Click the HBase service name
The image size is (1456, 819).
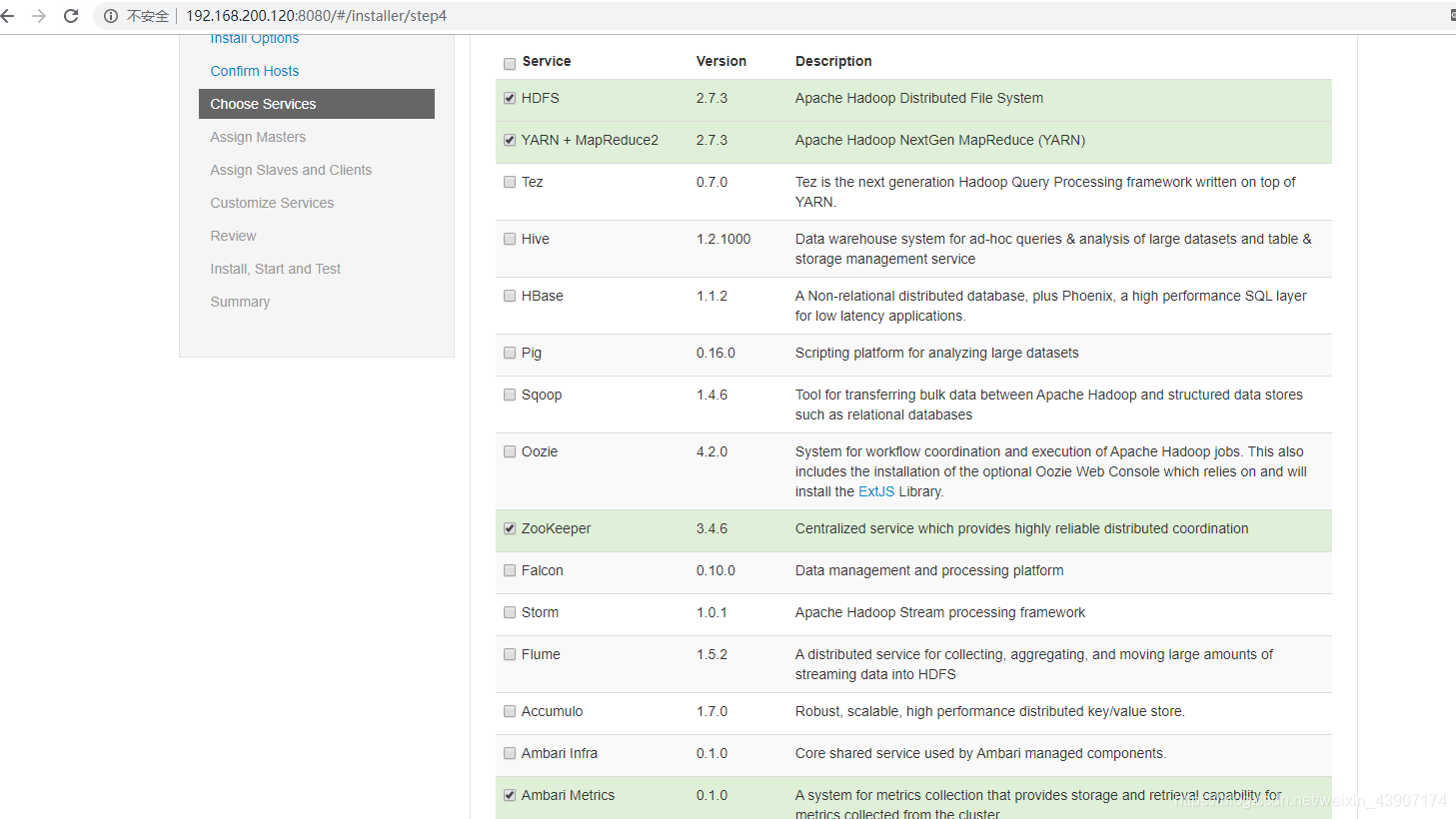(543, 296)
